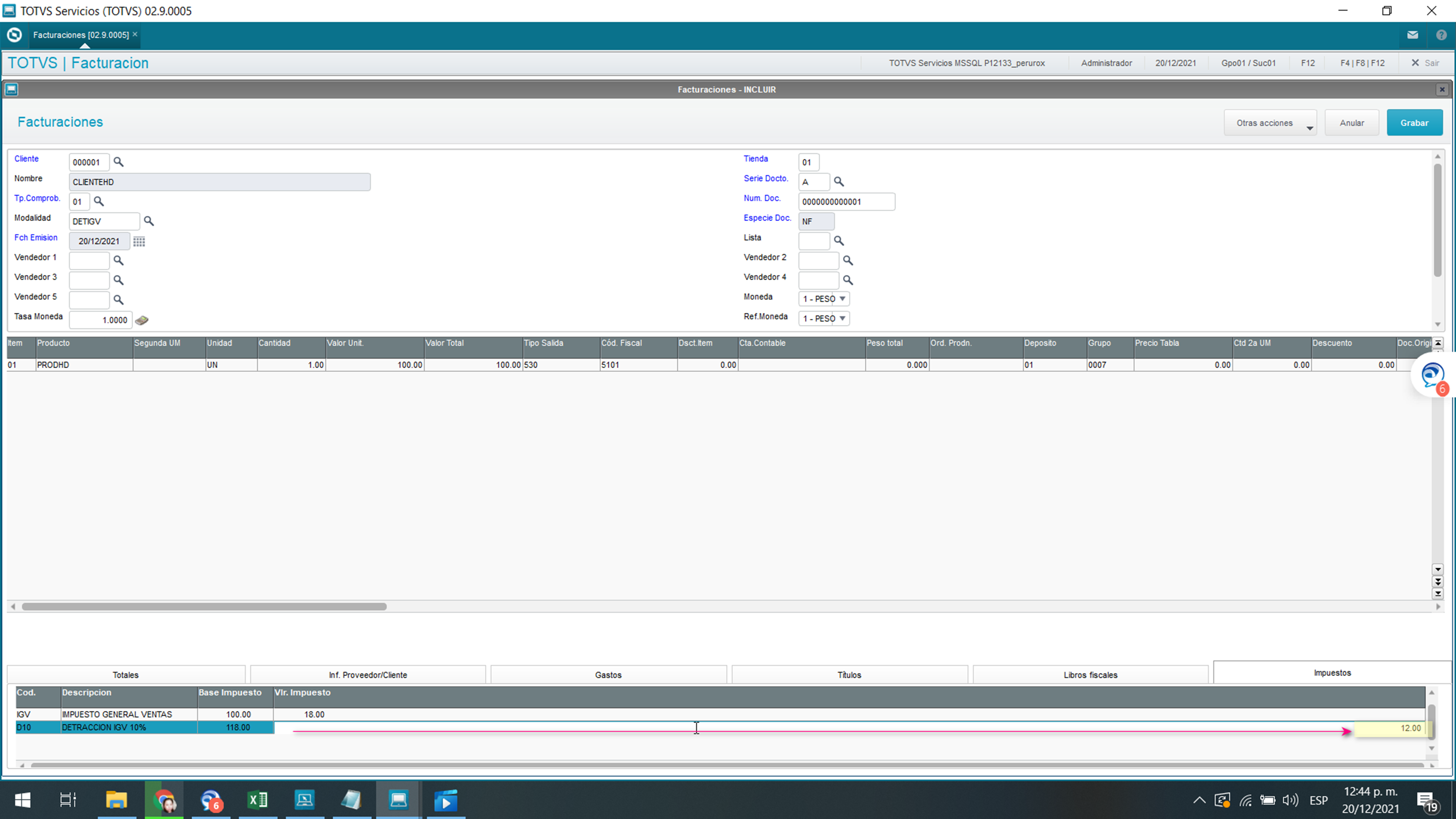Open Chrome from the taskbar
The width and height of the screenshot is (1456, 819).
(164, 800)
